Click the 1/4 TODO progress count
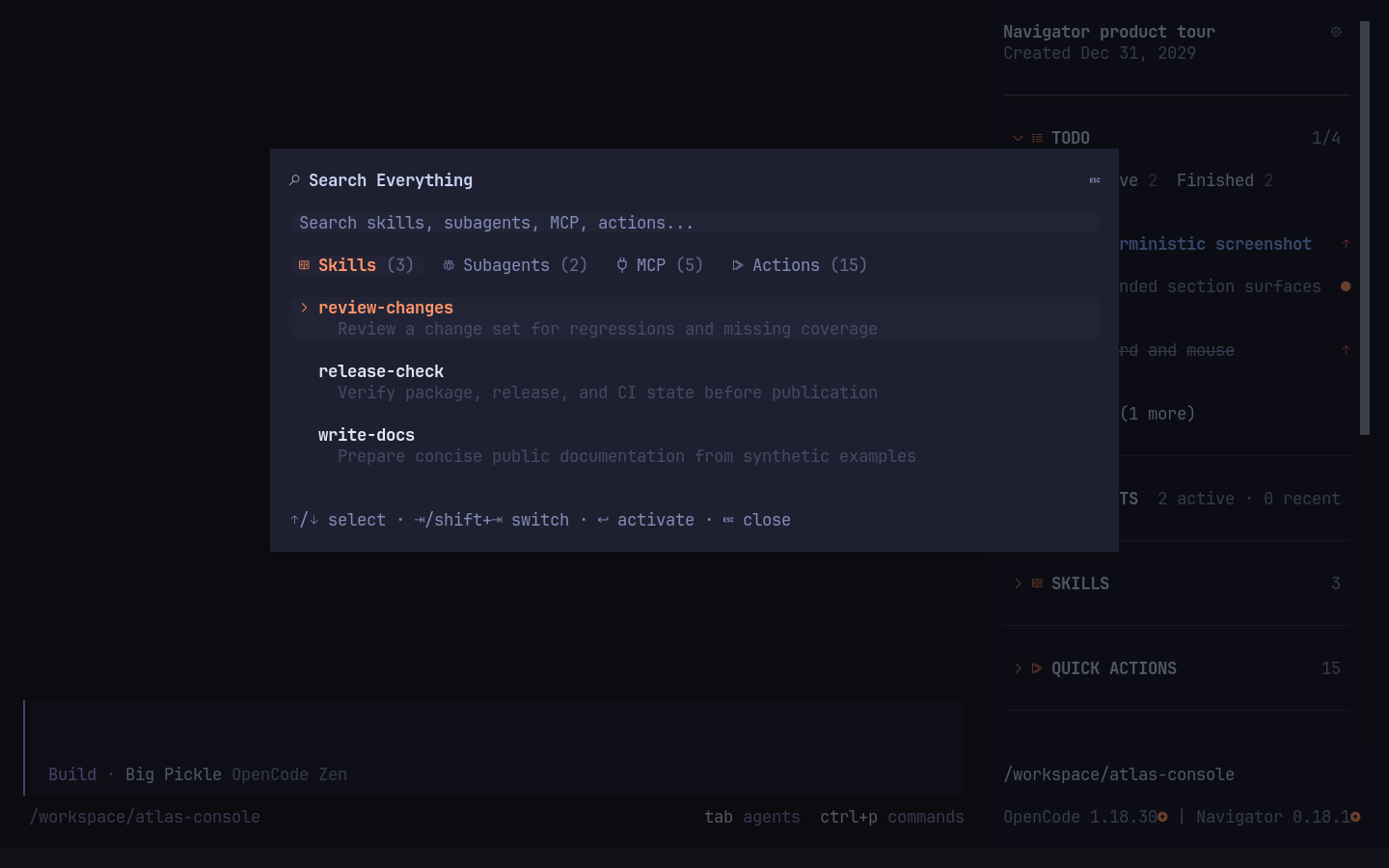The height and width of the screenshot is (868, 1389). click(1326, 138)
